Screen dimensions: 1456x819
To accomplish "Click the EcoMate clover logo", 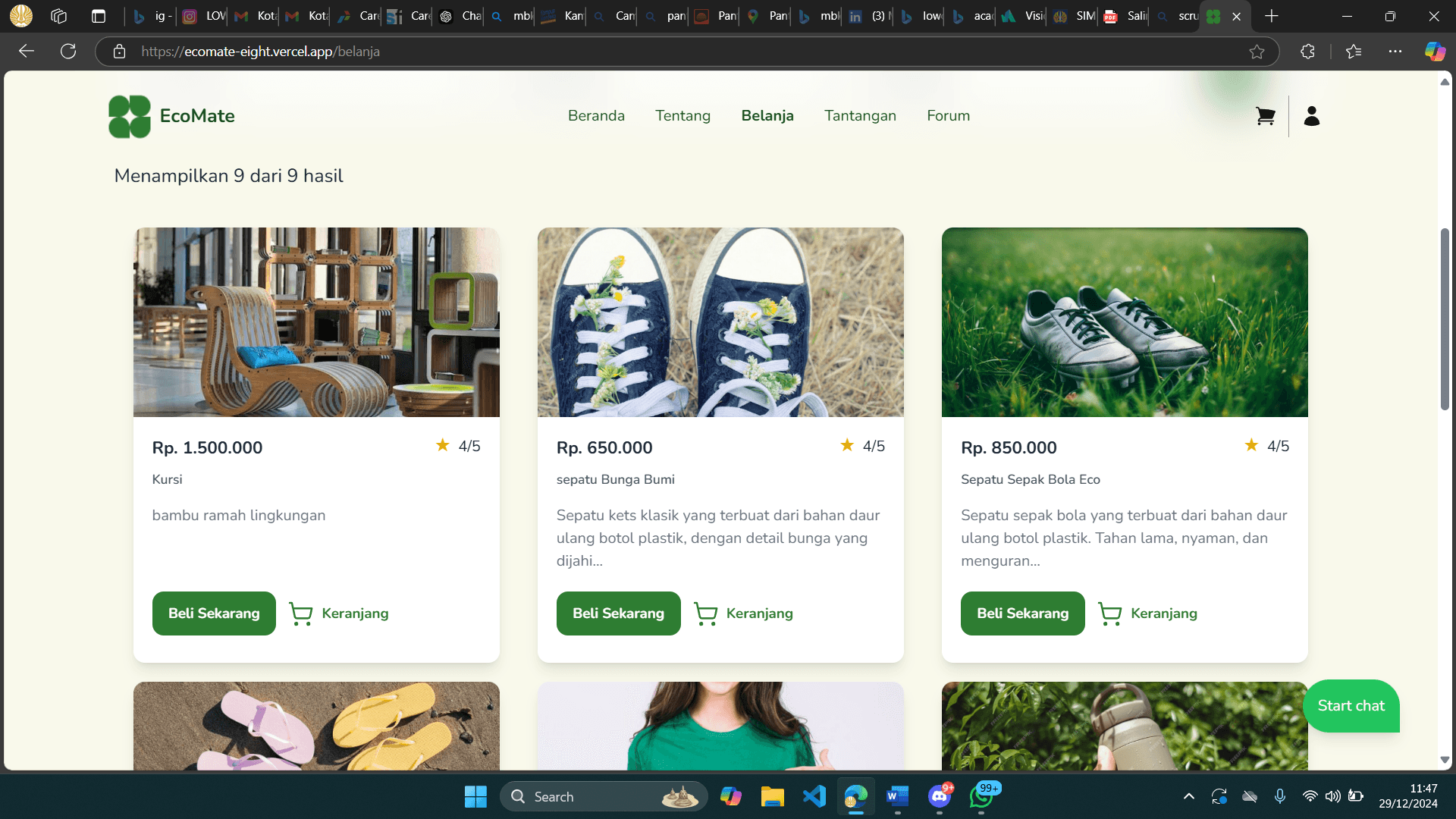I will pos(130,116).
